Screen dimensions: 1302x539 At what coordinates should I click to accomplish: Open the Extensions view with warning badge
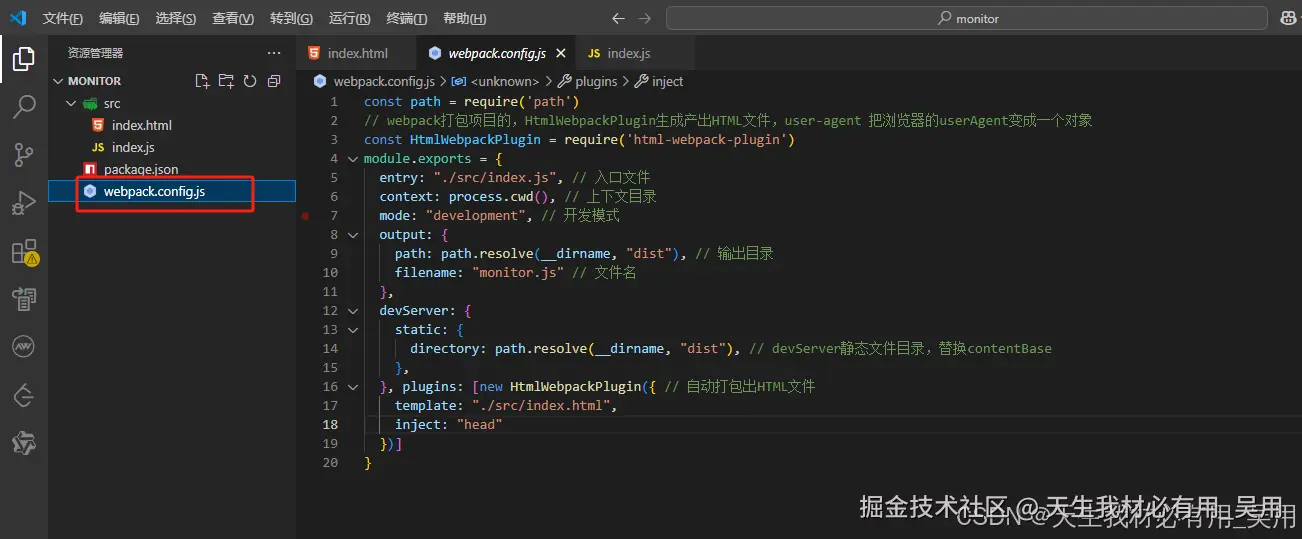point(23,251)
